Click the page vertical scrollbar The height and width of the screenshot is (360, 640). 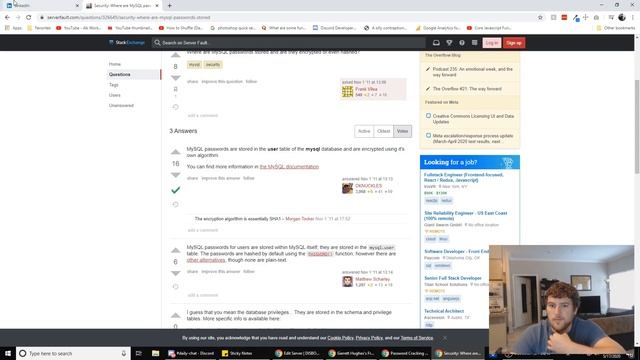pos(637,127)
